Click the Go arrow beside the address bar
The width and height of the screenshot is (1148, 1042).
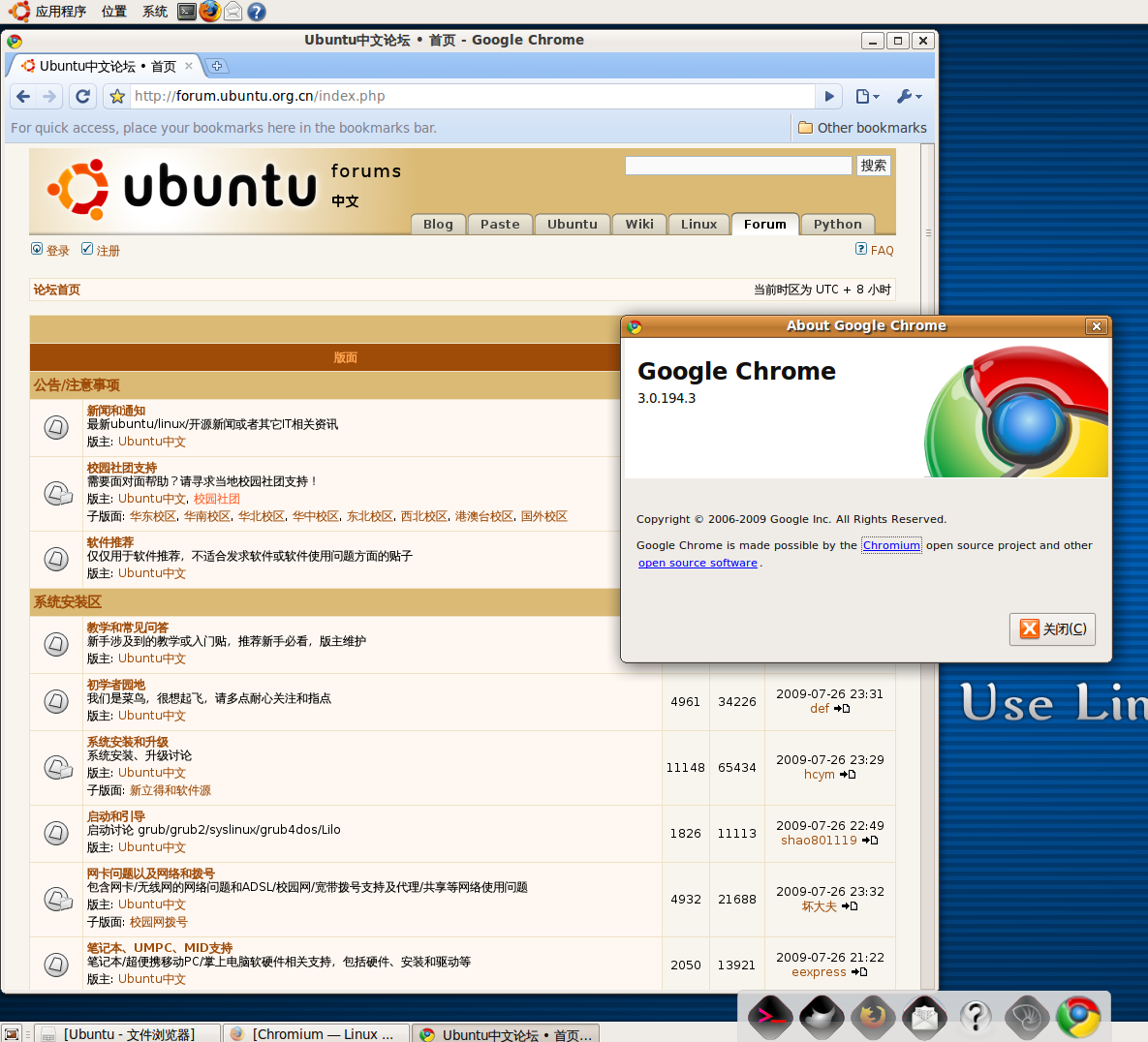[829, 96]
